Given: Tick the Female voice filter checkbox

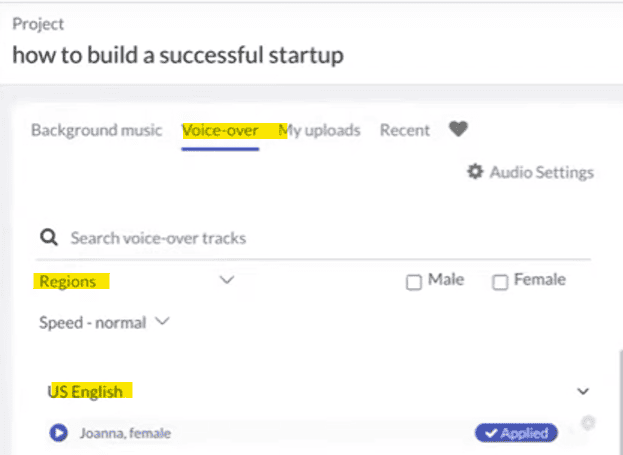Looking at the screenshot, I should tap(500, 282).
